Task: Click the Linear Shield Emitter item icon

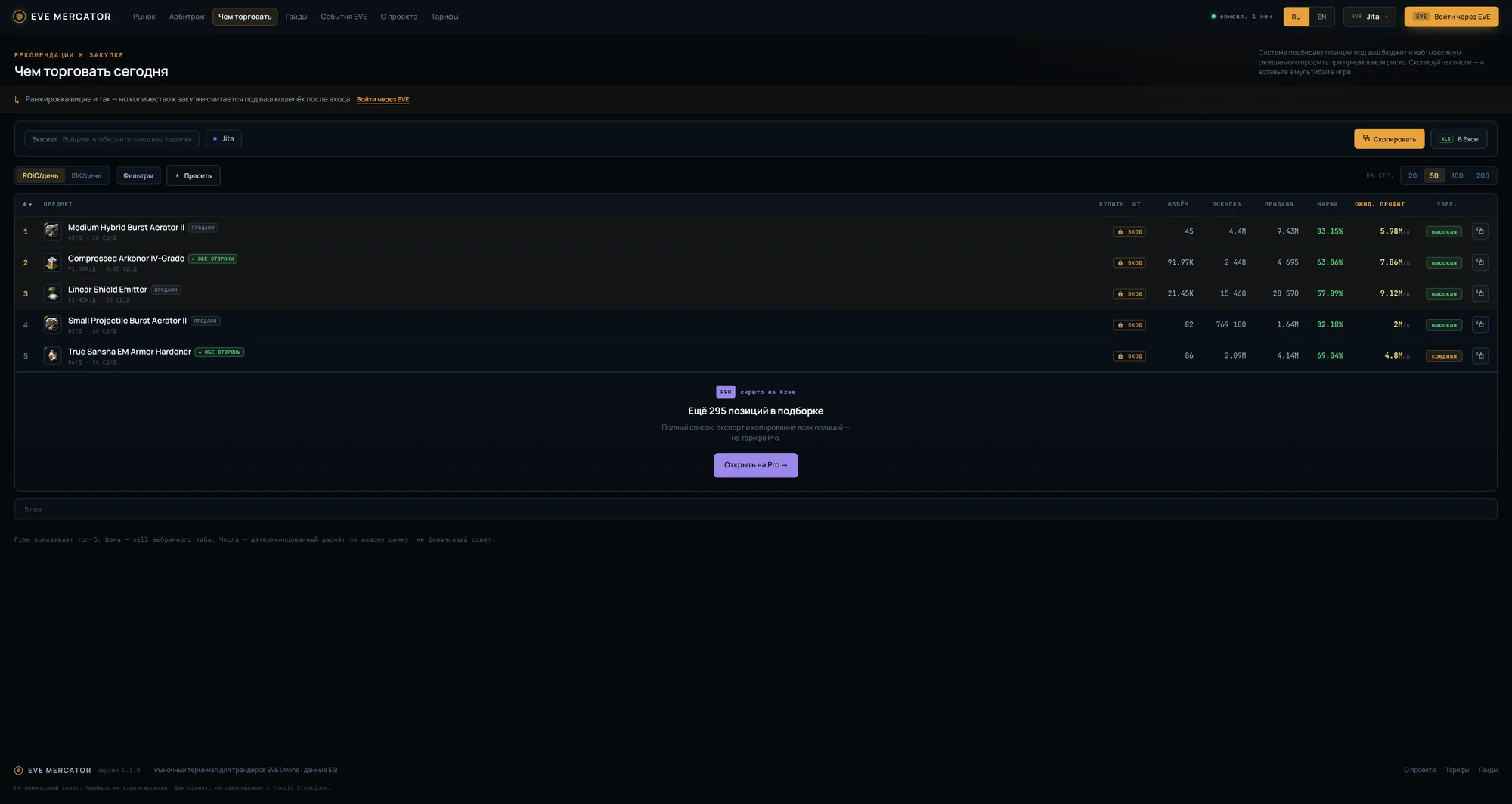Action: click(52, 293)
